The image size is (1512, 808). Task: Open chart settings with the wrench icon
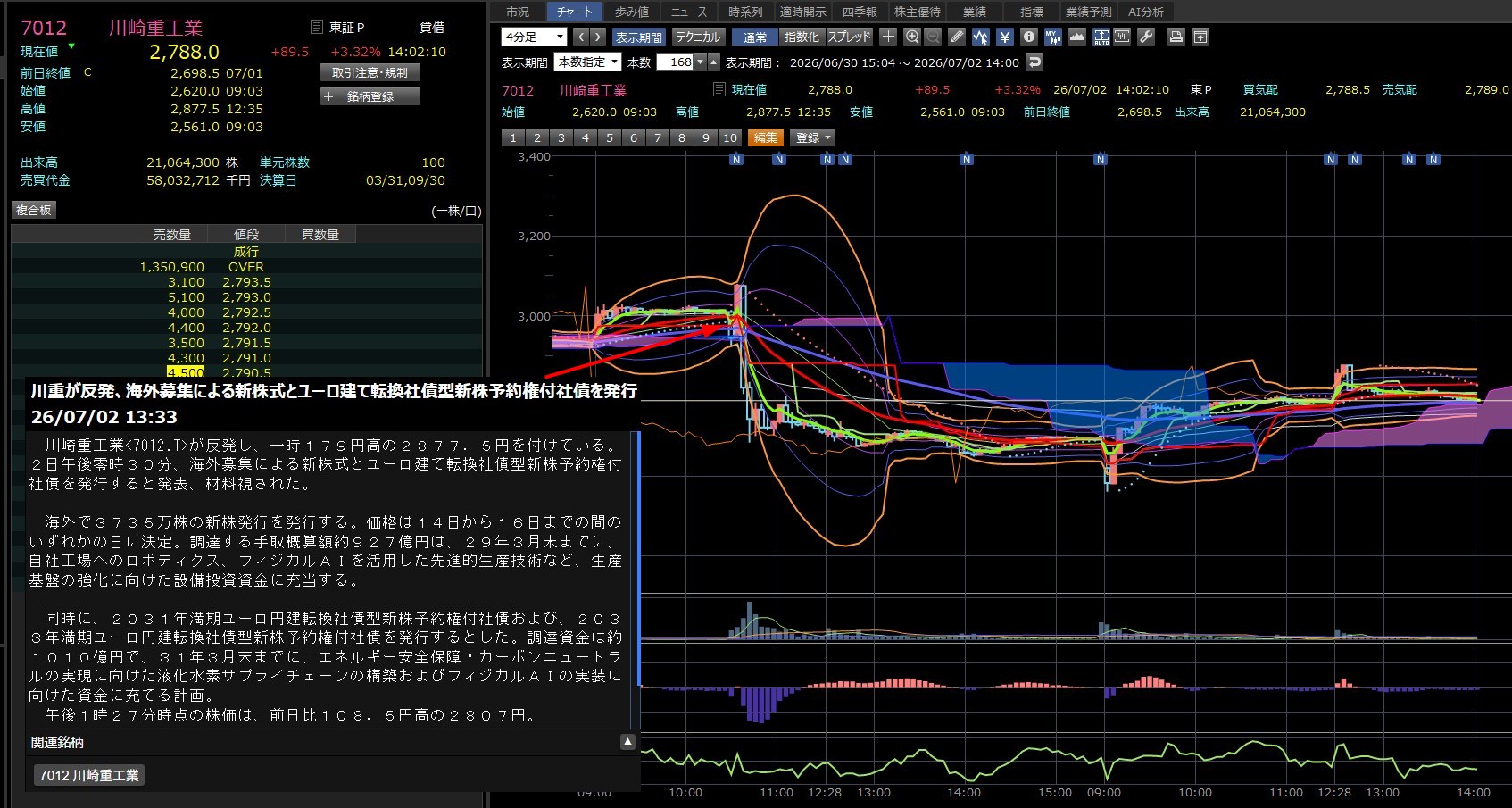point(1147,37)
